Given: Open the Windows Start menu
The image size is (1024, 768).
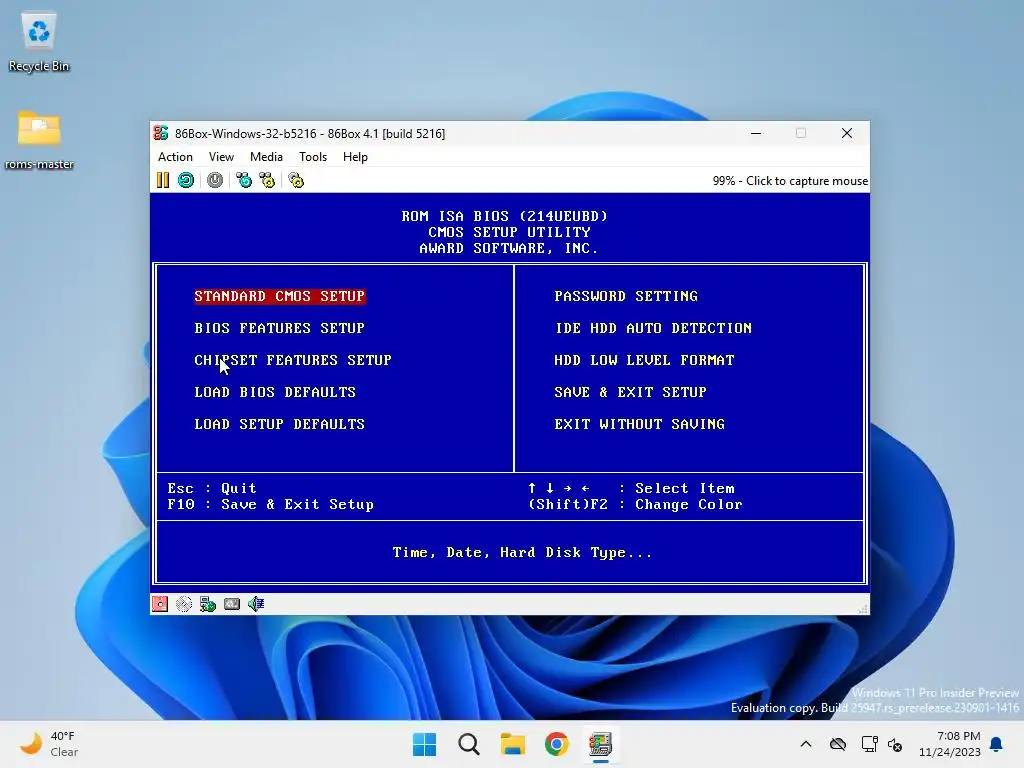Looking at the screenshot, I should click(x=424, y=744).
